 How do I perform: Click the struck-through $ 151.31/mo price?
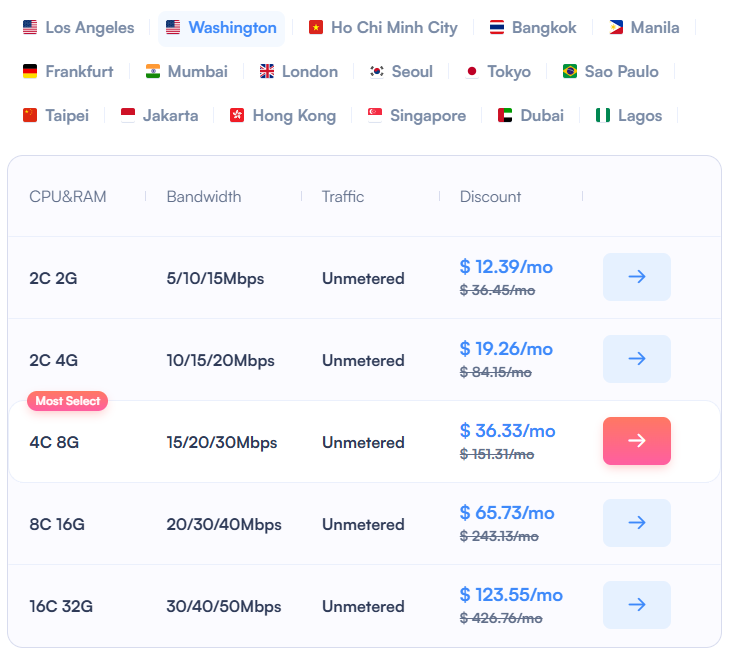point(497,454)
